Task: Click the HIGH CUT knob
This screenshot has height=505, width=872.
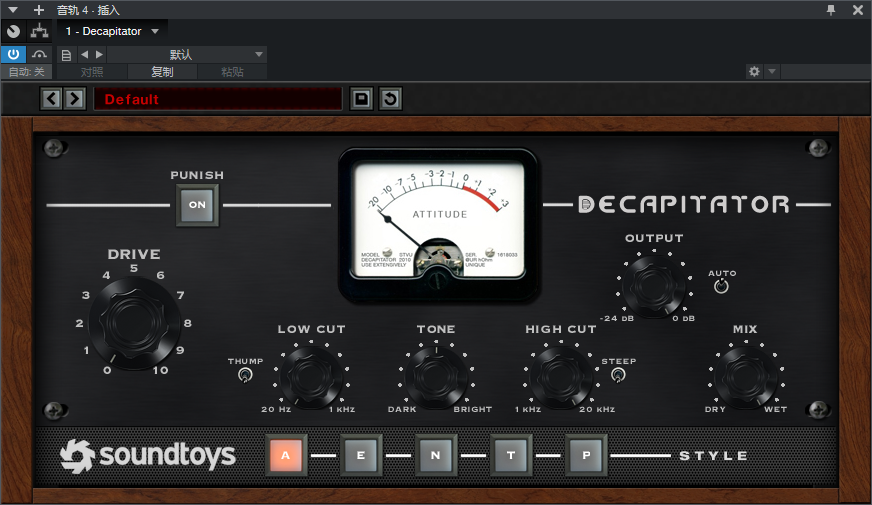Action: pyautogui.click(x=561, y=377)
